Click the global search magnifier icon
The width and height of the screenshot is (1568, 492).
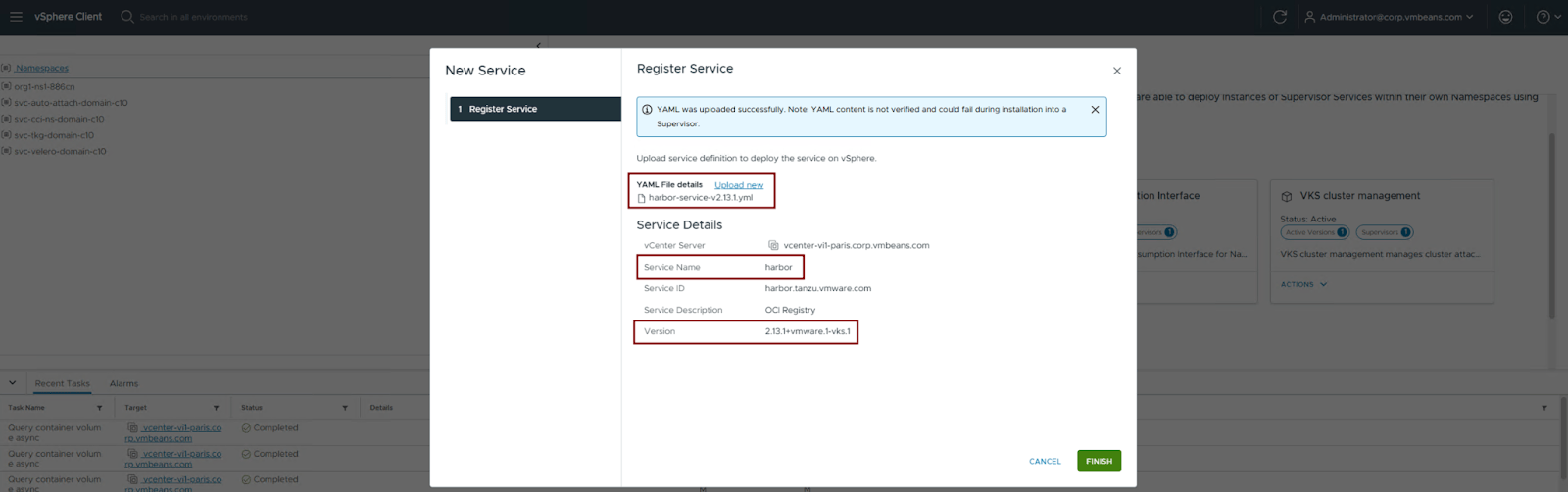pos(127,17)
